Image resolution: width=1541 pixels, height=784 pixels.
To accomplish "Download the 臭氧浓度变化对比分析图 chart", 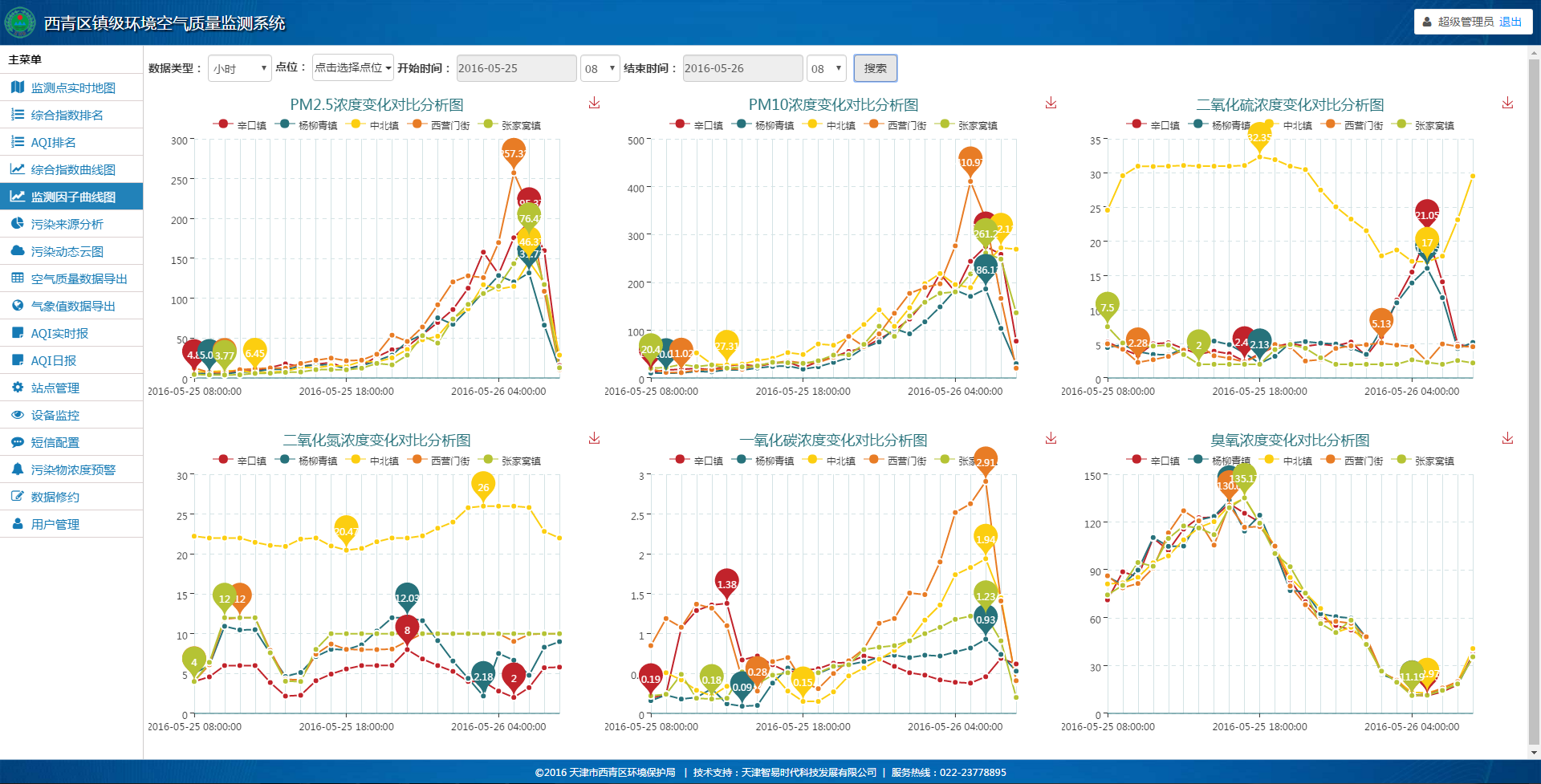I will (1507, 439).
